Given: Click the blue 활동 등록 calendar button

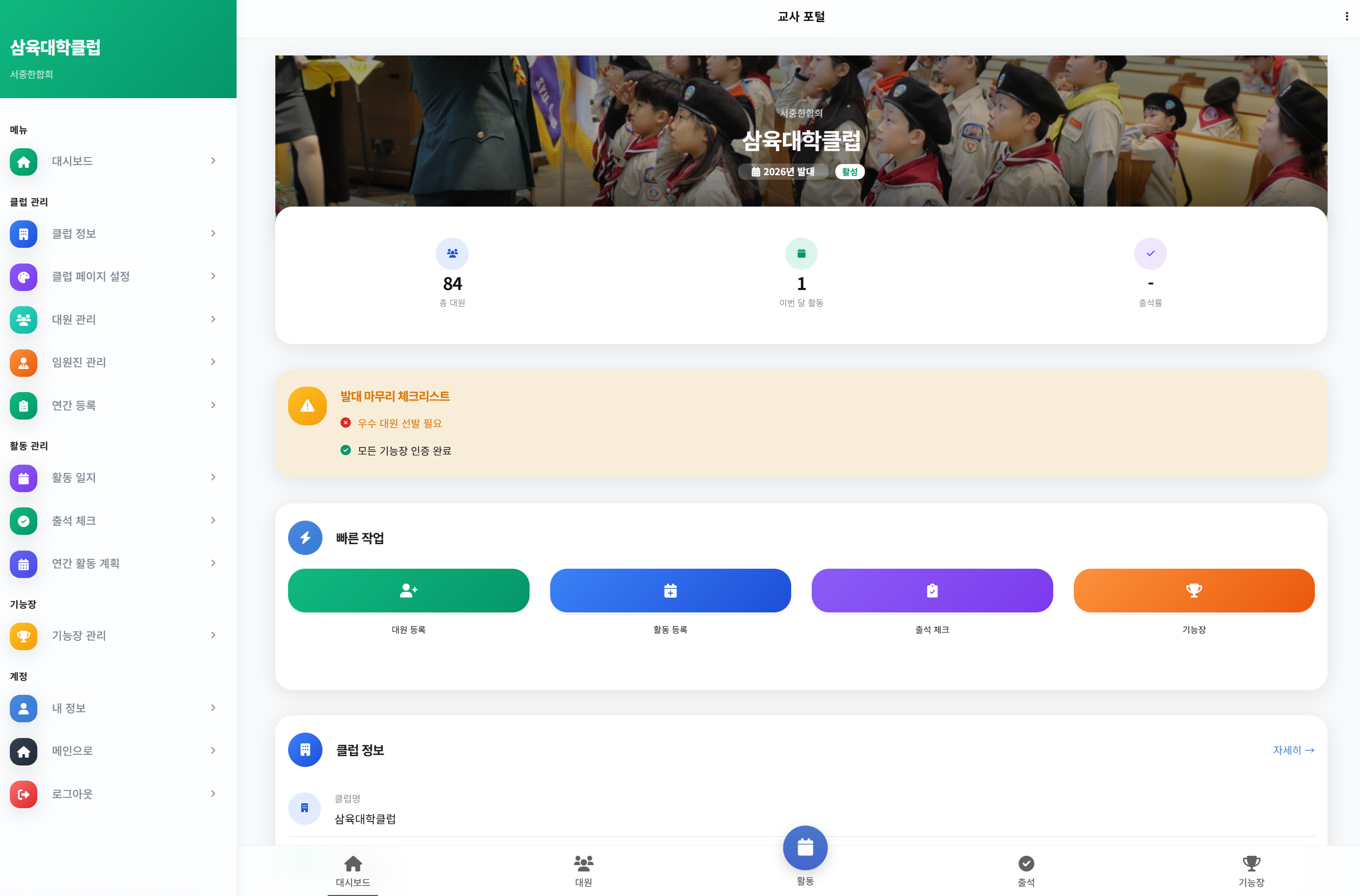Looking at the screenshot, I should [x=670, y=590].
